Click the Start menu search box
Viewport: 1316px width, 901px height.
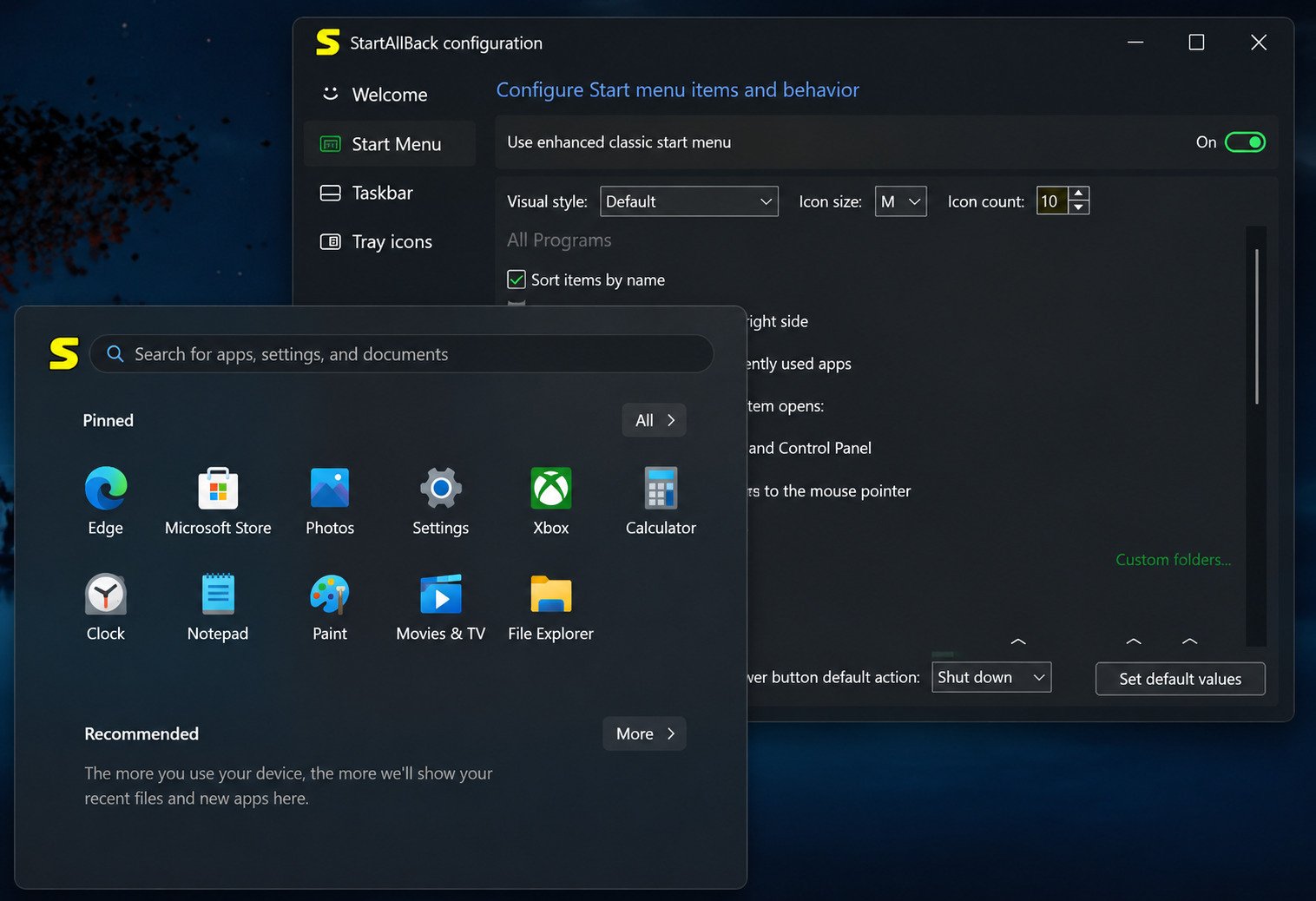(x=402, y=354)
